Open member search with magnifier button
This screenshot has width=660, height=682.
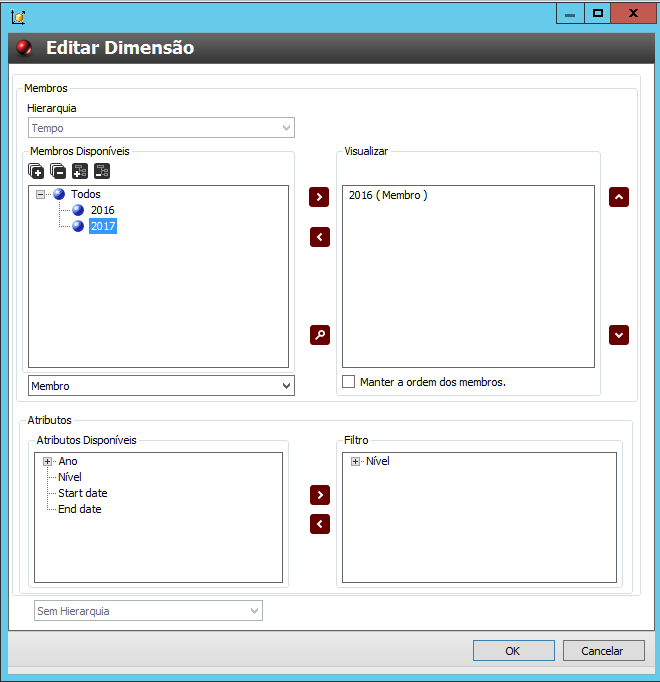point(320,335)
